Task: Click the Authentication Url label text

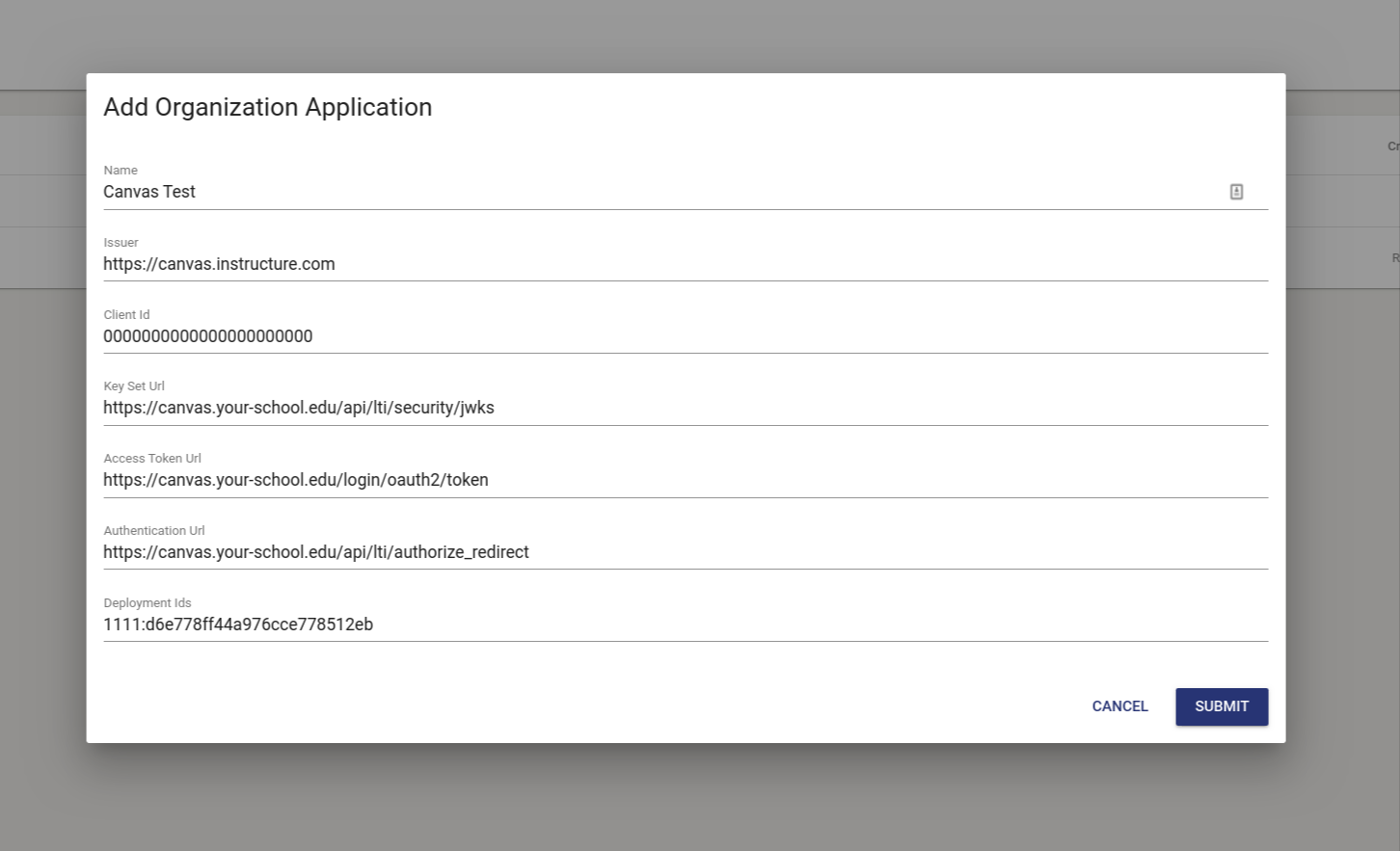Action: 154,531
